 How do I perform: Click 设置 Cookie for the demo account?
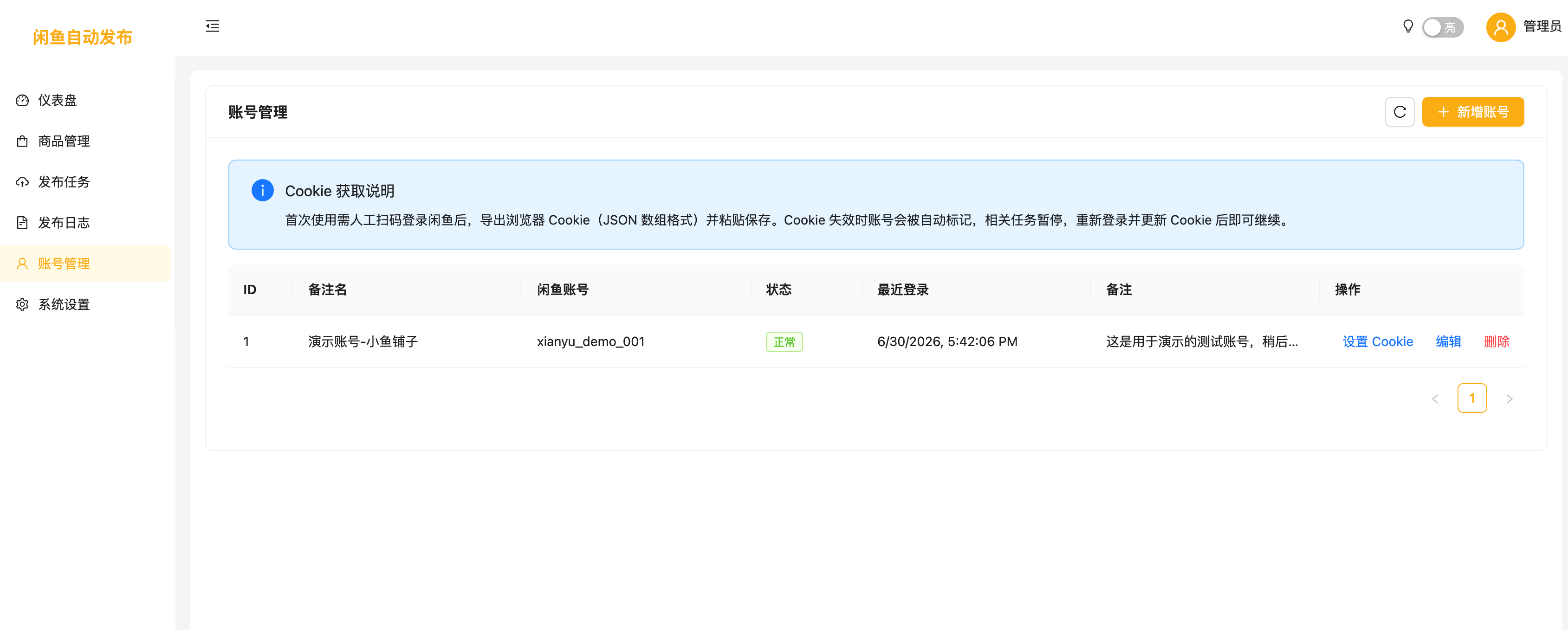(1378, 342)
